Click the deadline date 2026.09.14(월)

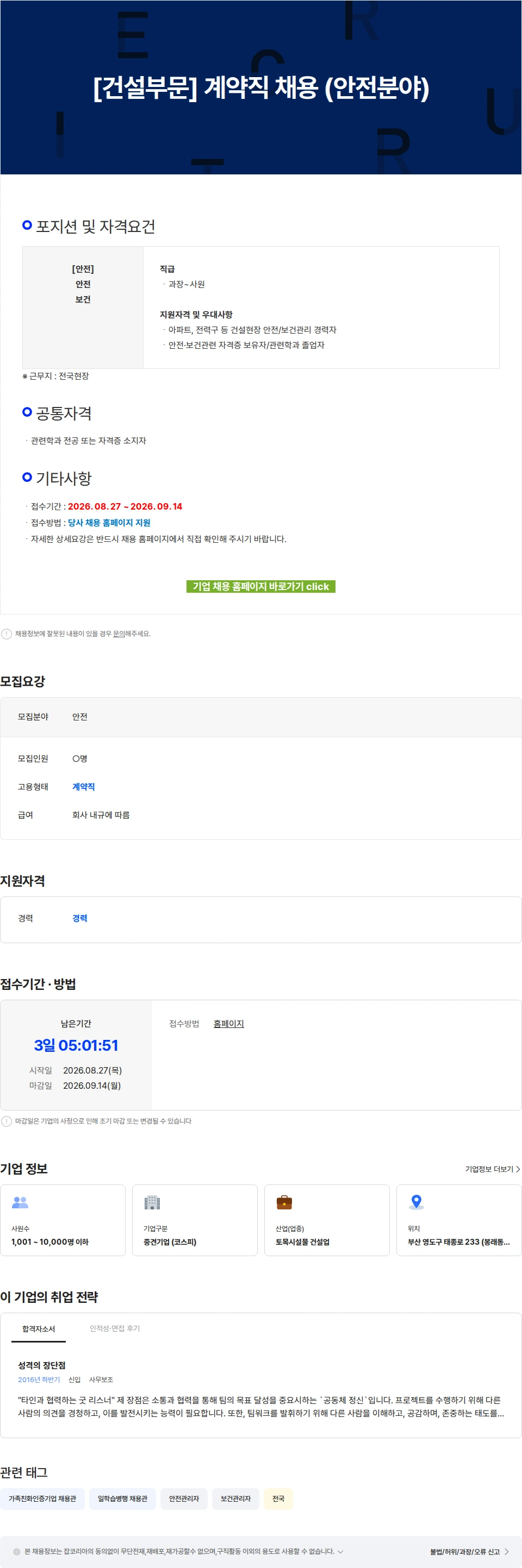(x=92, y=1086)
